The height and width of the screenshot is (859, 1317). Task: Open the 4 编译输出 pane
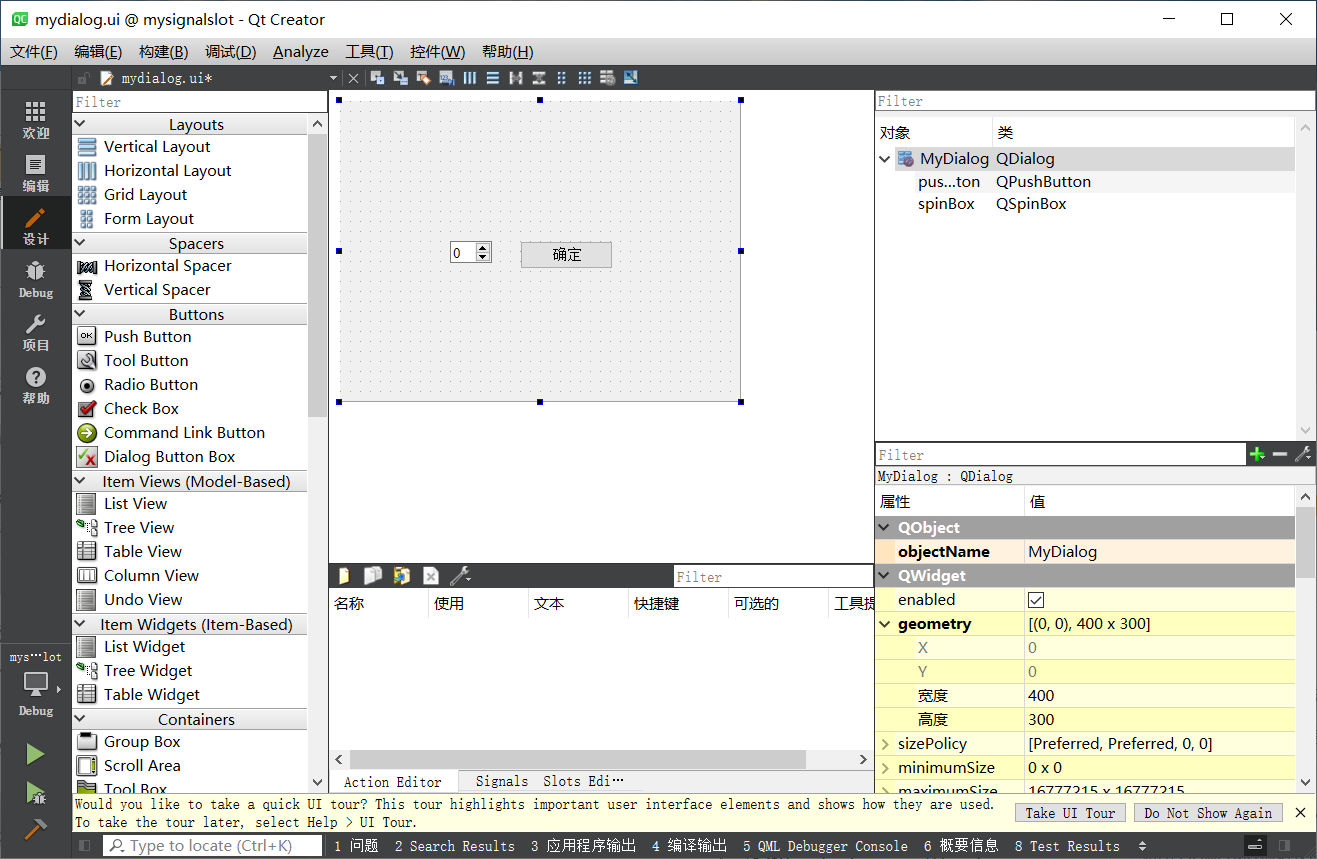pos(689,846)
